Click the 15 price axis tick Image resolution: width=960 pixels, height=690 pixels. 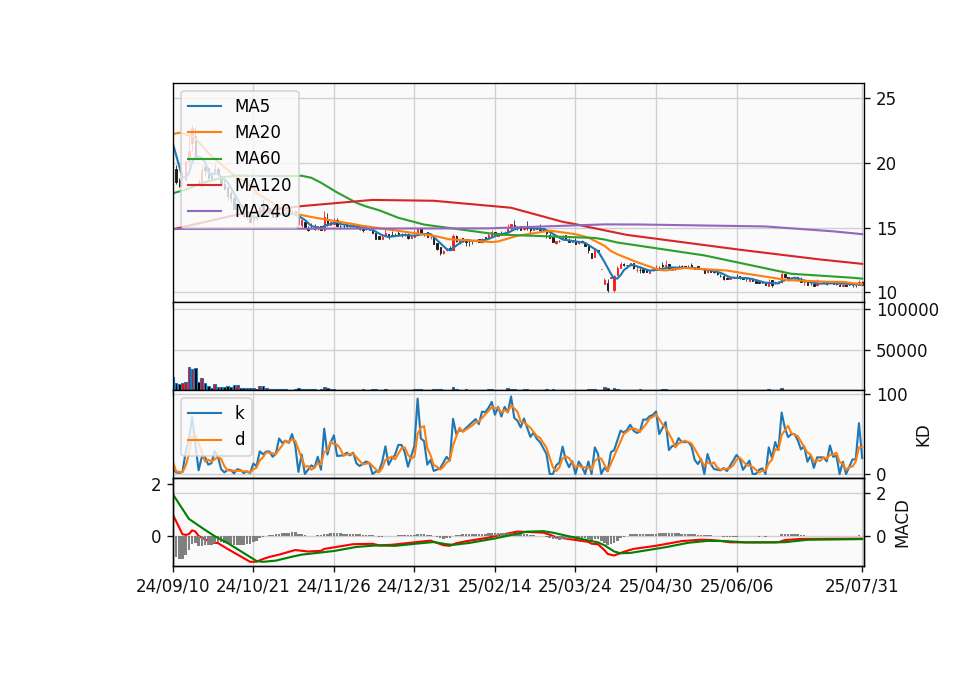point(885,229)
